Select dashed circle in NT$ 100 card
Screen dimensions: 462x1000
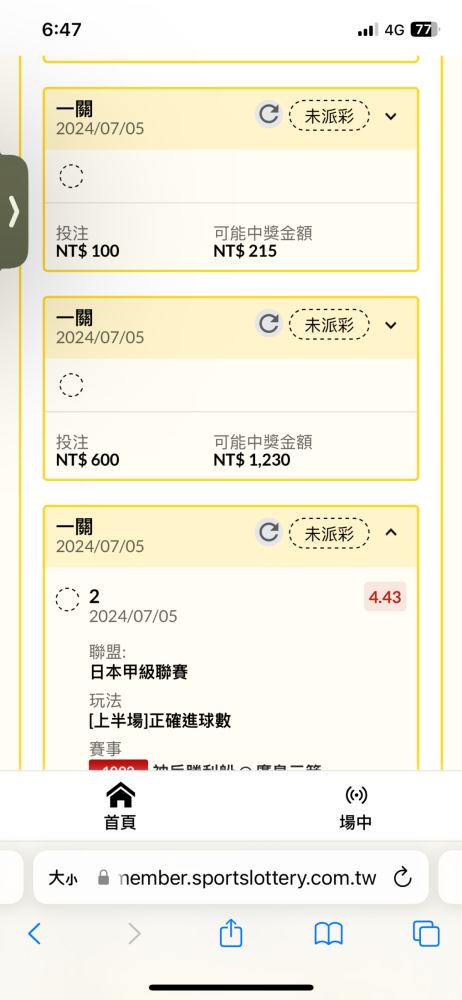tap(71, 175)
